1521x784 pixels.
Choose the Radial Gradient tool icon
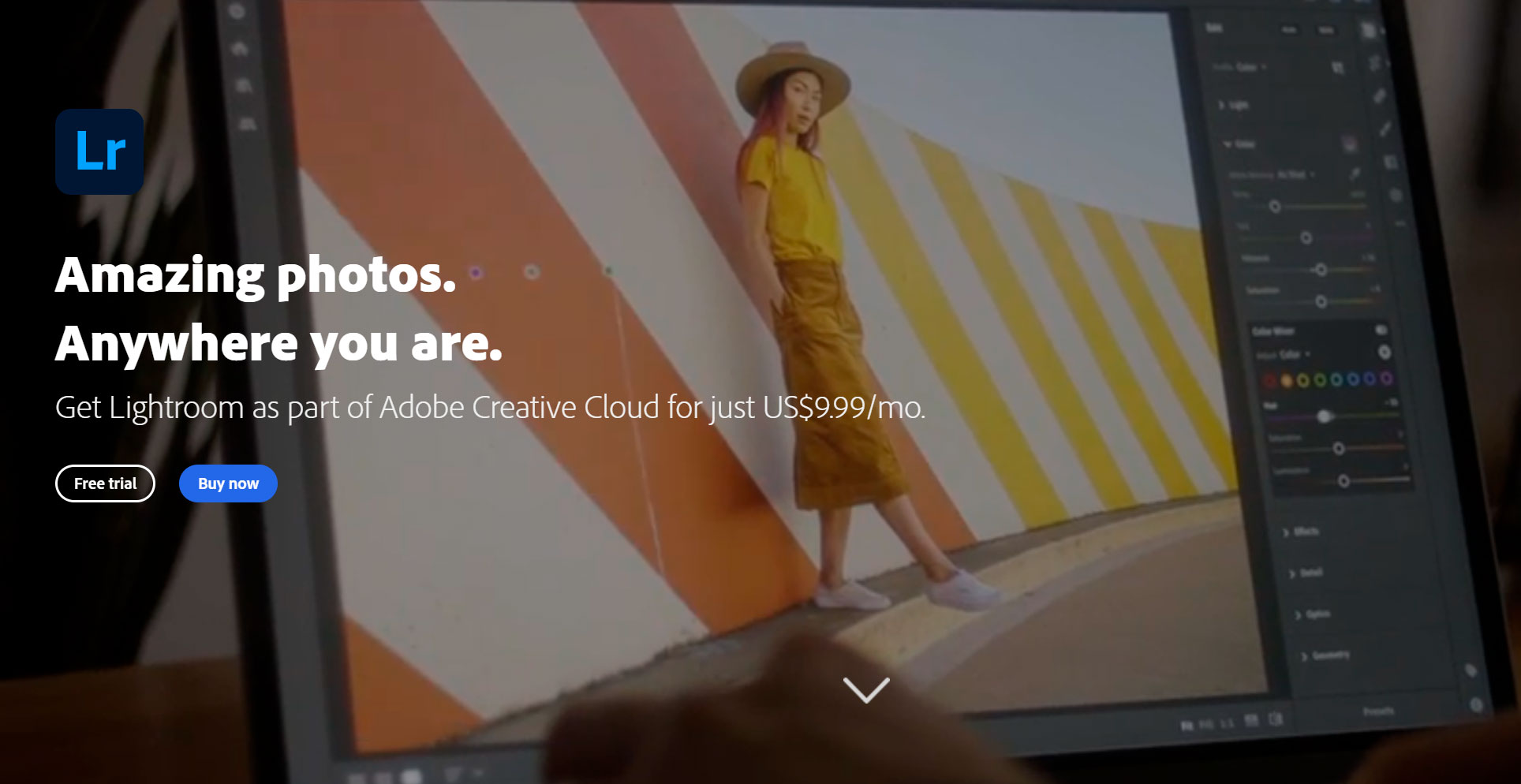tap(1396, 194)
